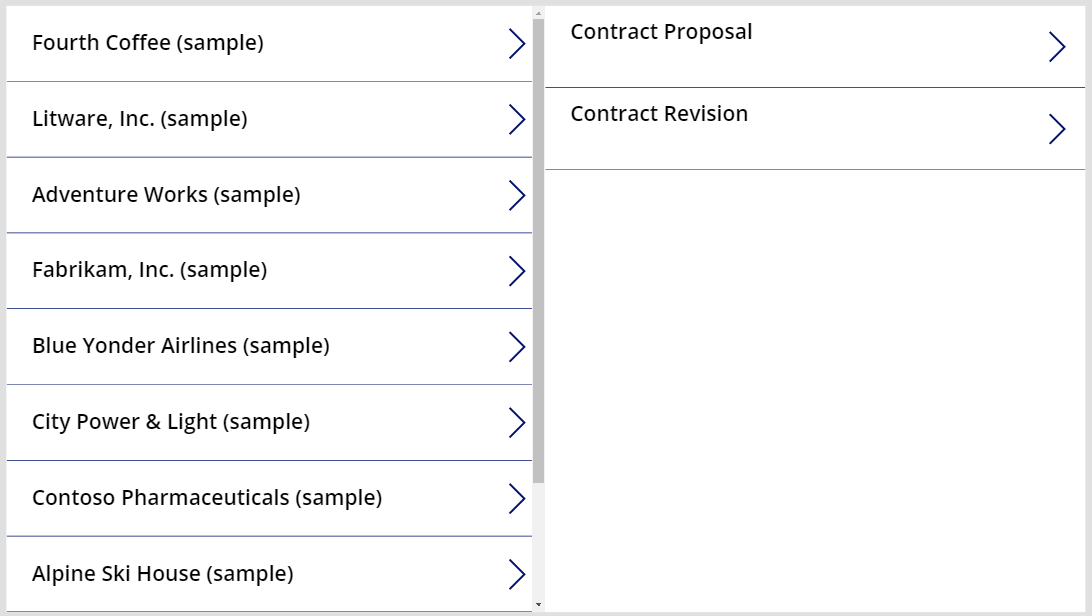The width and height of the screenshot is (1092, 616).
Task: Select the Adventure Works arrow icon
Action: tap(517, 196)
